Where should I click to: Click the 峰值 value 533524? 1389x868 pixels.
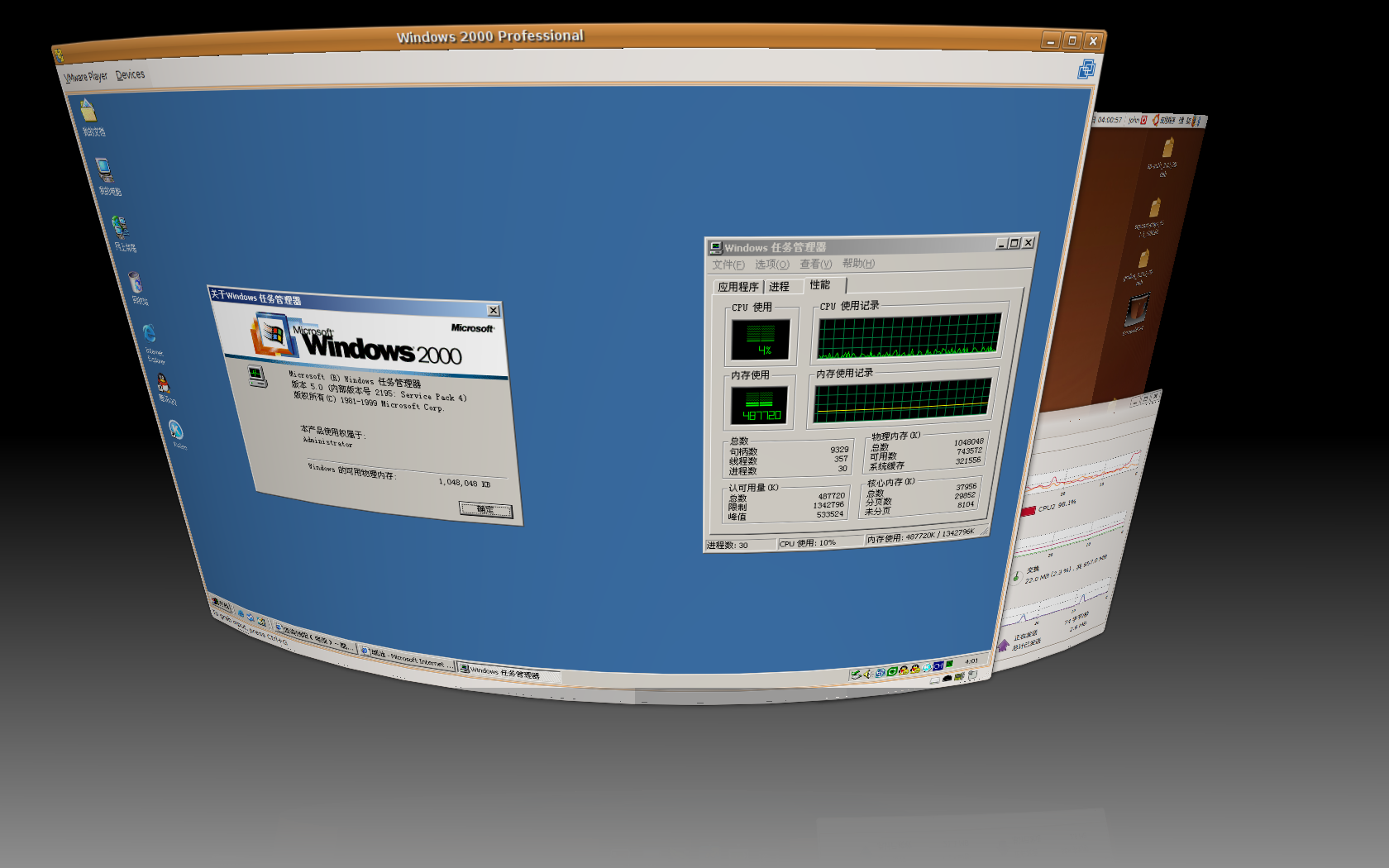(830, 514)
